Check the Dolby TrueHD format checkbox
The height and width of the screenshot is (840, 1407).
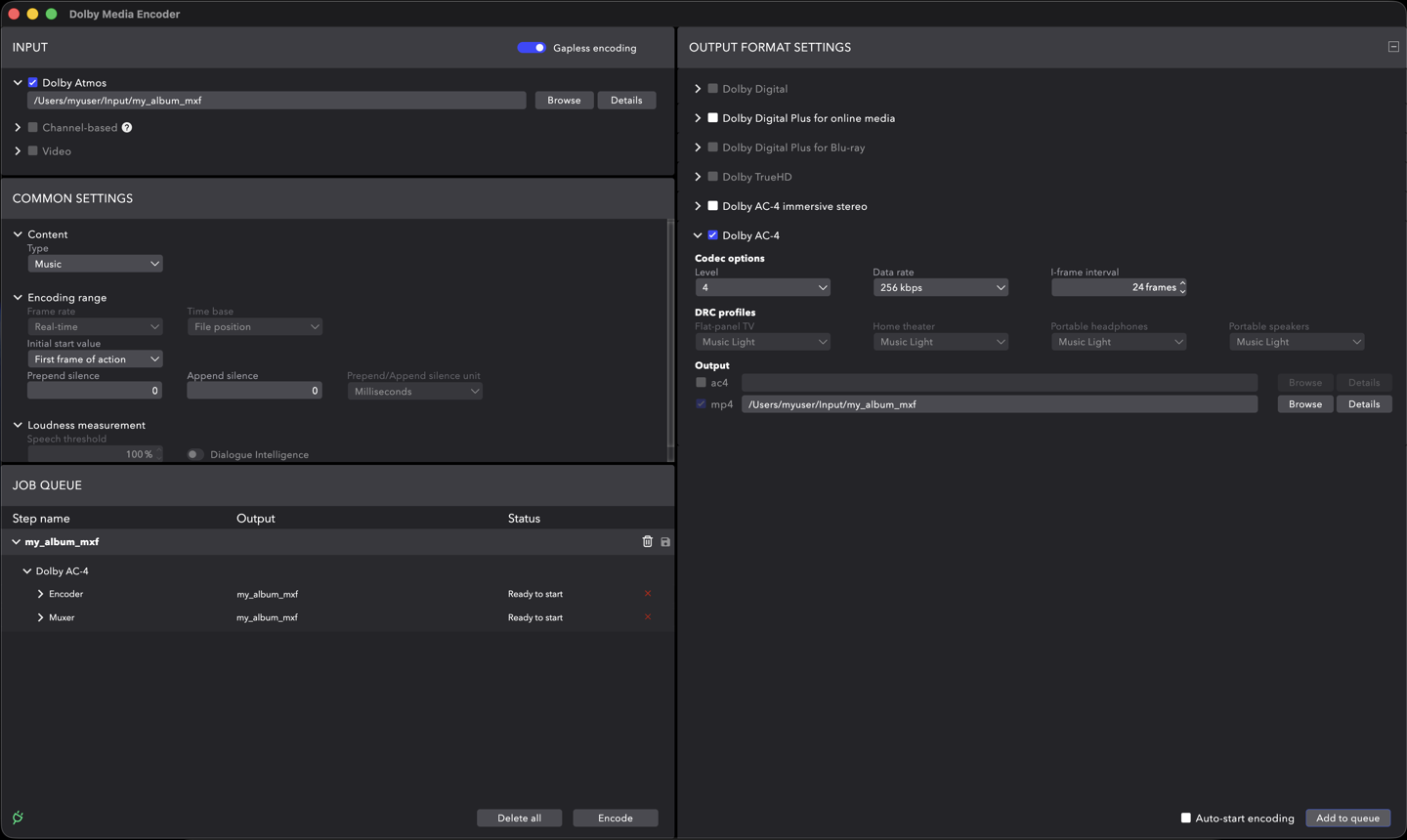coord(713,177)
